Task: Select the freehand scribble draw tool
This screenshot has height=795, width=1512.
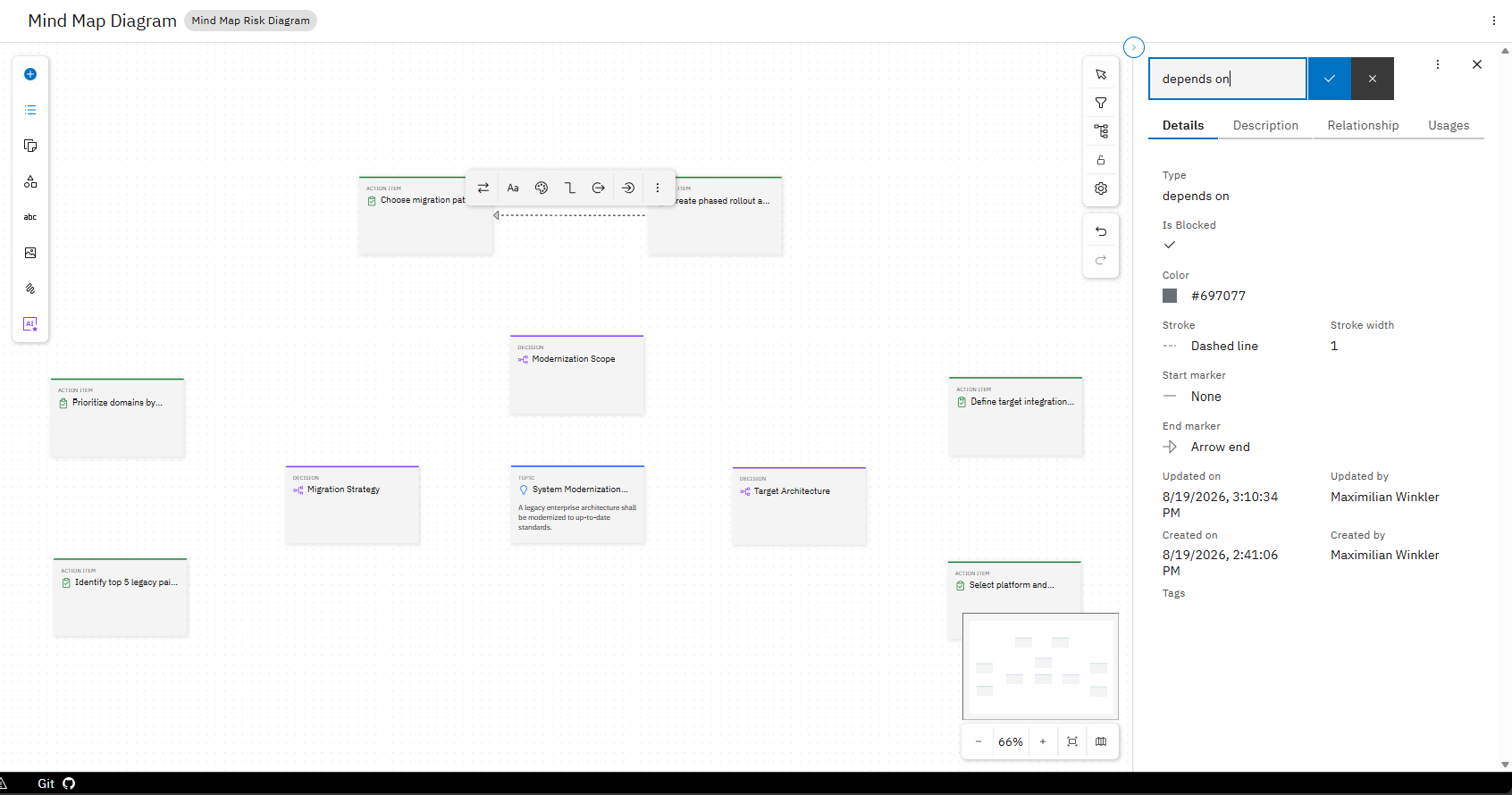Action: (30, 289)
